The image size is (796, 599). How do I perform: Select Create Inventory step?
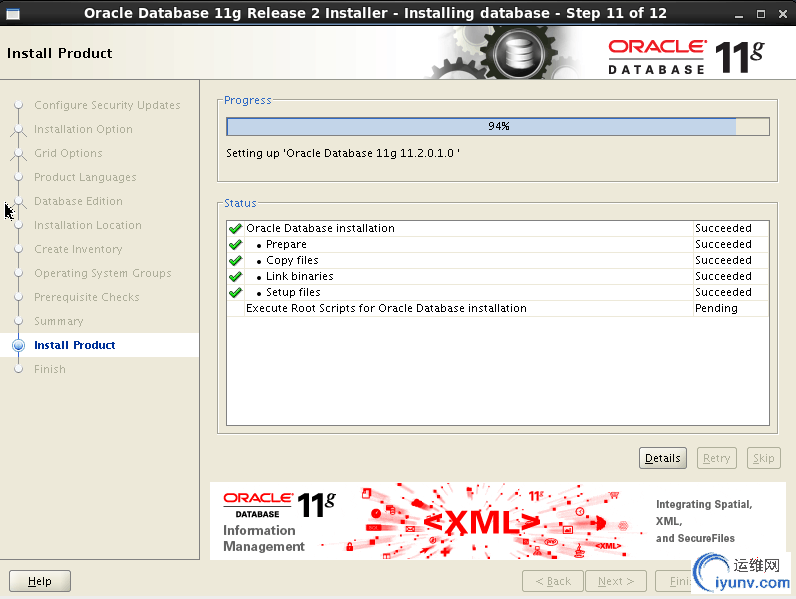78,249
